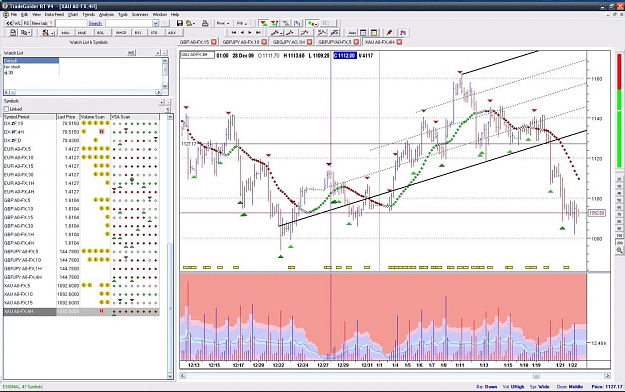Jump to first bar playback icon
The width and height of the screenshot is (625, 392).
(234, 33)
